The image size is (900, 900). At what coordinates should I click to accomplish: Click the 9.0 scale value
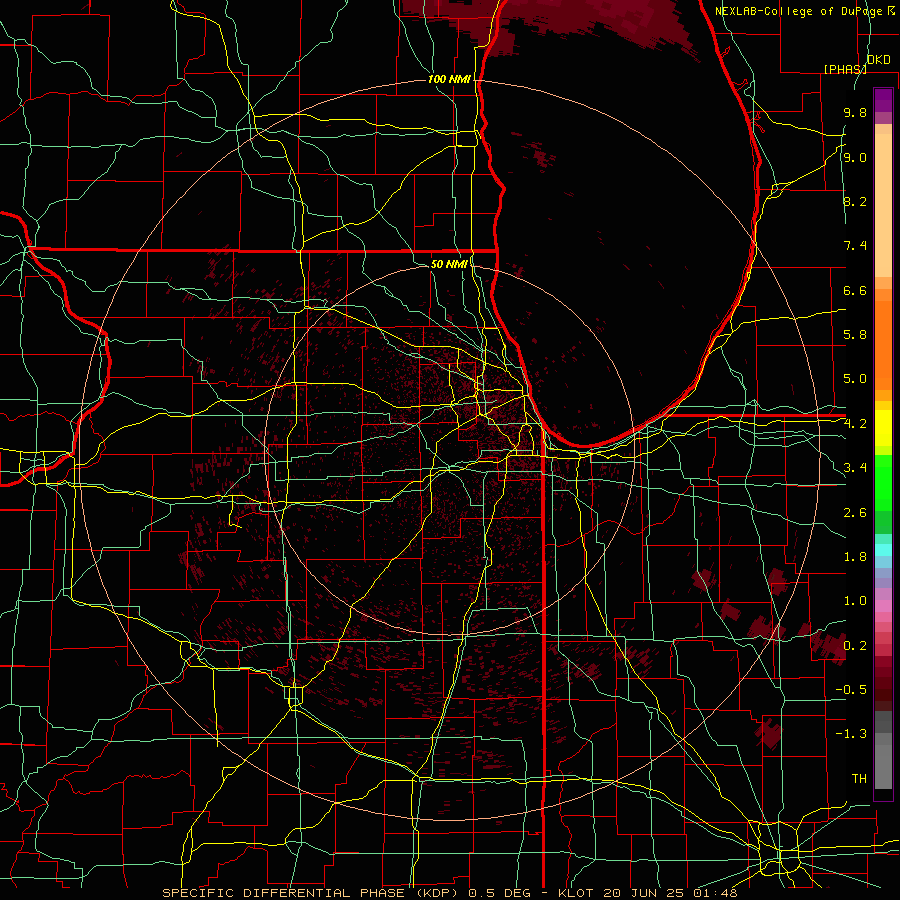pyautogui.click(x=855, y=157)
